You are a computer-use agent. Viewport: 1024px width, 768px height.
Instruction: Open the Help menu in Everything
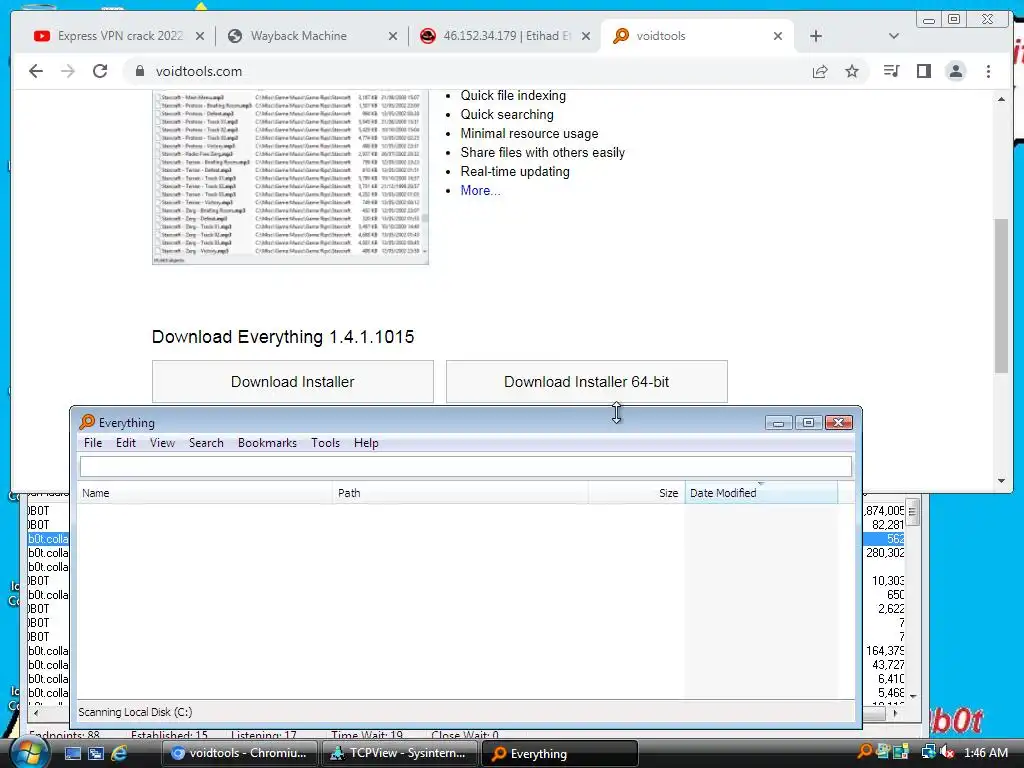point(366,443)
